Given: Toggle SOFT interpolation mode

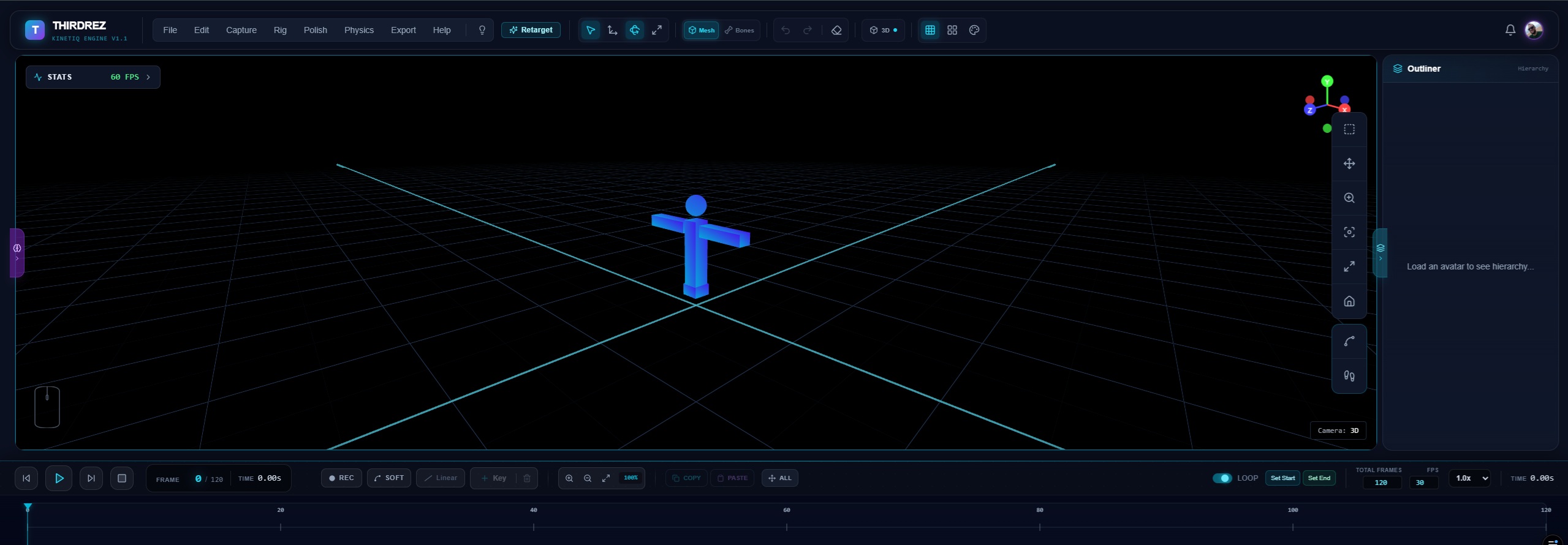Looking at the screenshot, I should [x=389, y=478].
